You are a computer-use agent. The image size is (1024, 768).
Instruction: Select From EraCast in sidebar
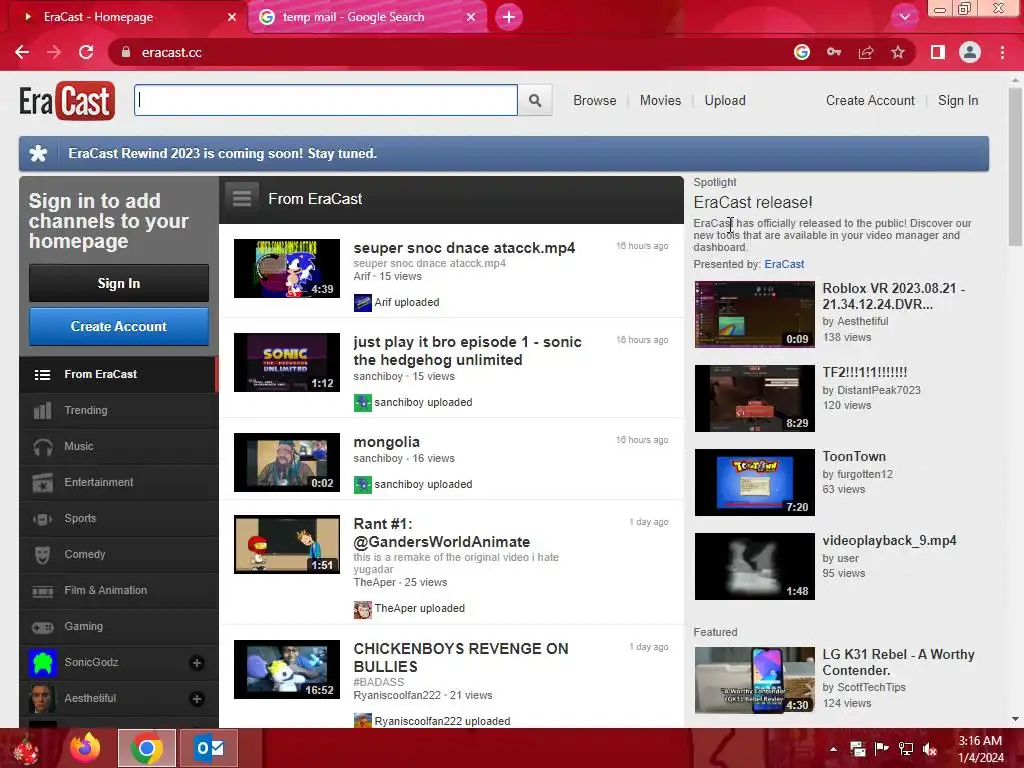click(118, 374)
